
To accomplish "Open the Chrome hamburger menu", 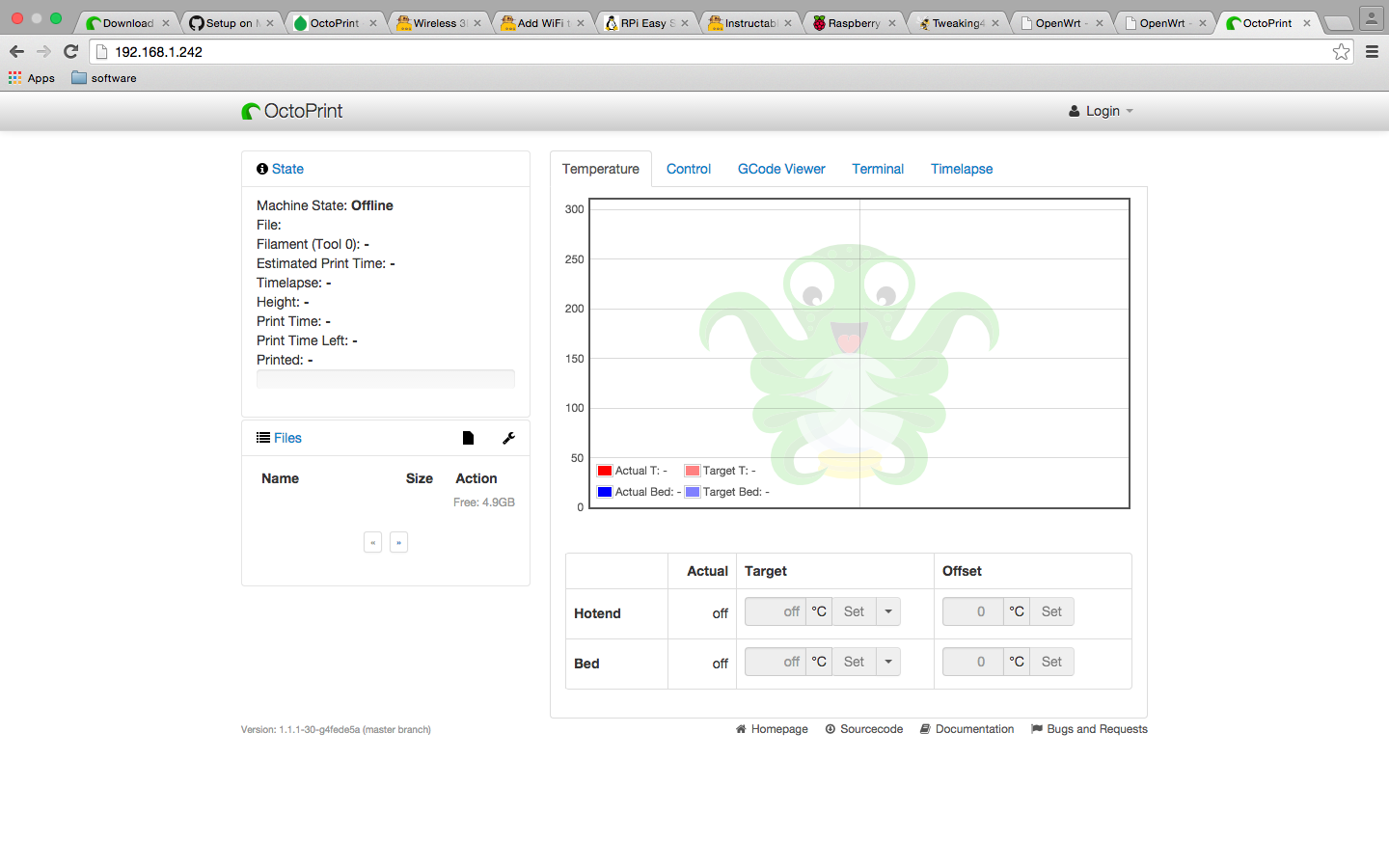I will pyautogui.click(x=1372, y=51).
